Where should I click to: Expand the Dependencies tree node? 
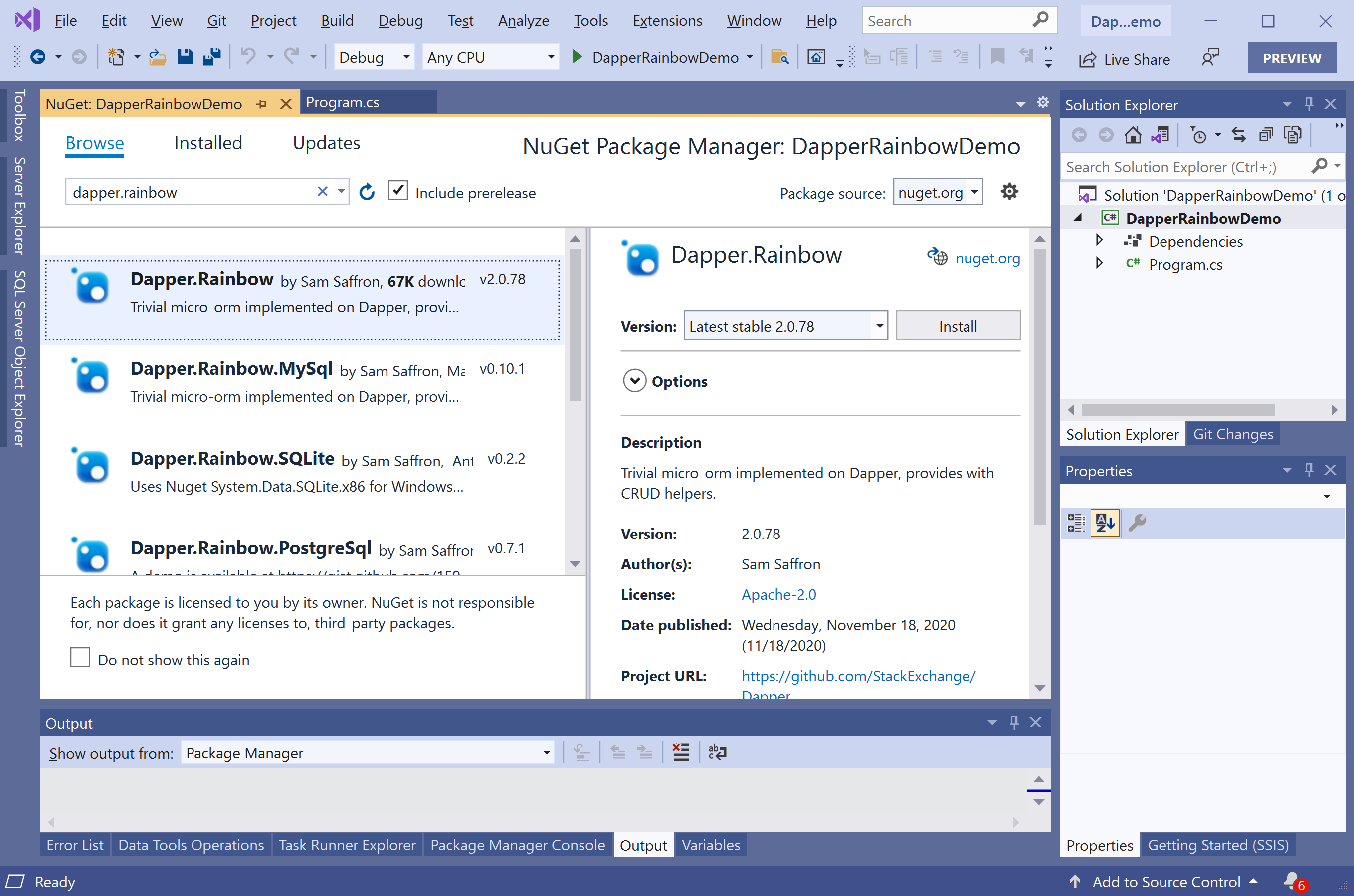click(x=1099, y=240)
